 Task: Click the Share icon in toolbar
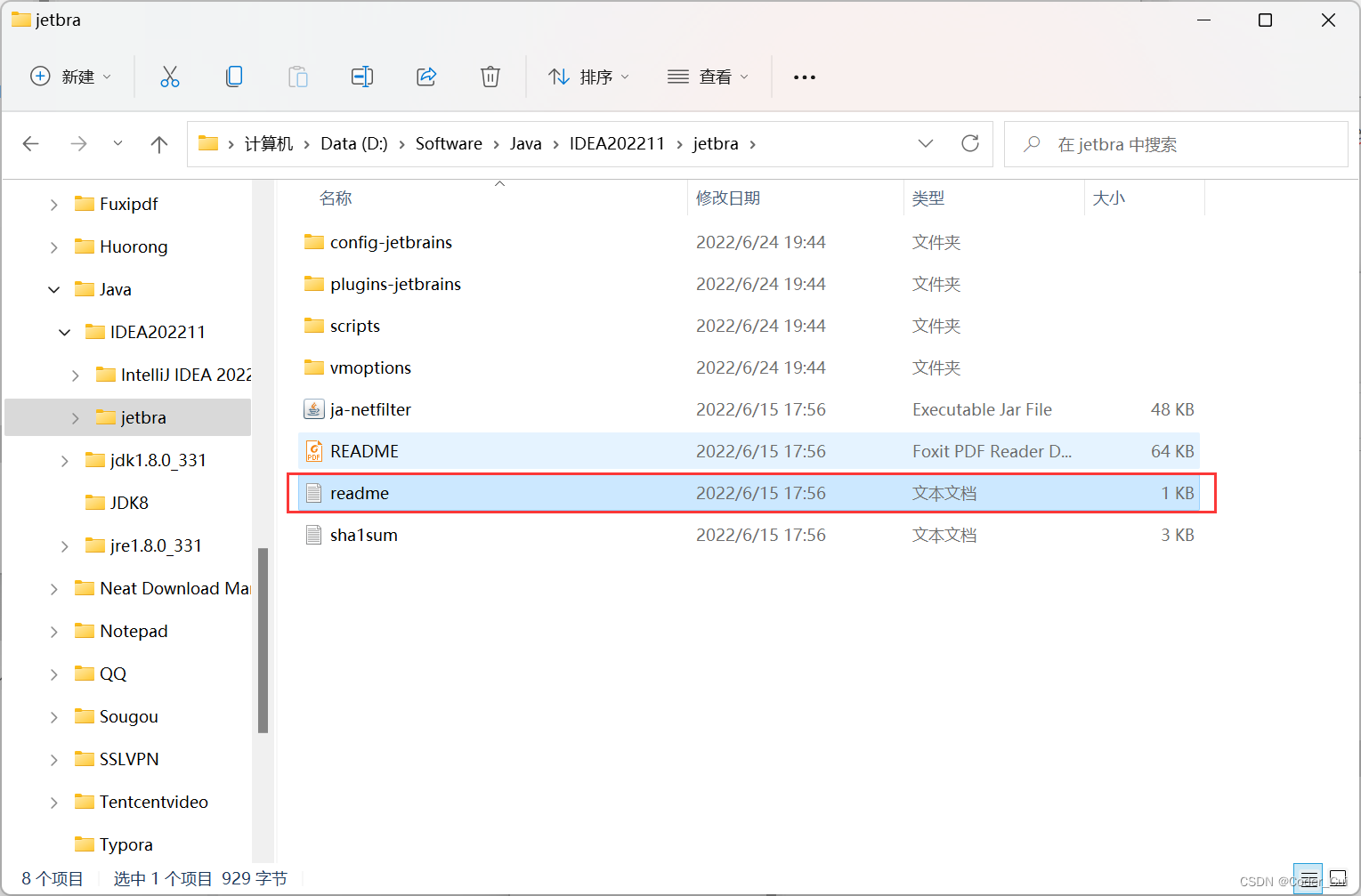(426, 77)
